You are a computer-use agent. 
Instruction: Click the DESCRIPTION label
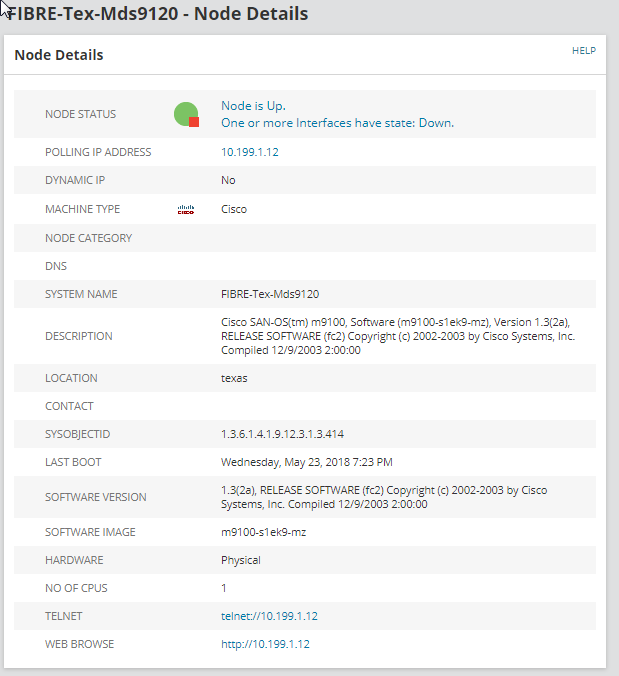[x=79, y=336]
